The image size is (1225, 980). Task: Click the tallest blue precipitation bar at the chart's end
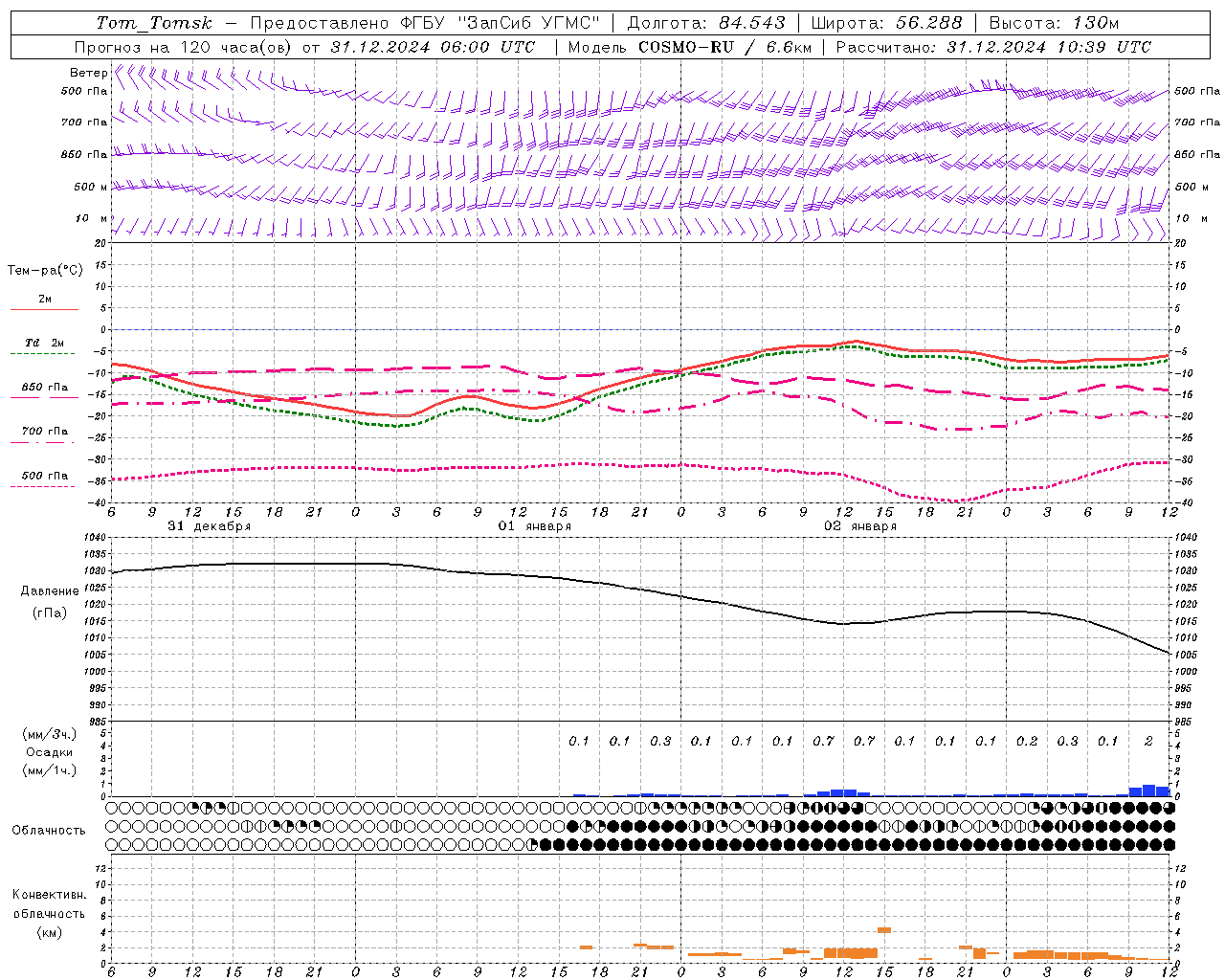coord(1149,791)
